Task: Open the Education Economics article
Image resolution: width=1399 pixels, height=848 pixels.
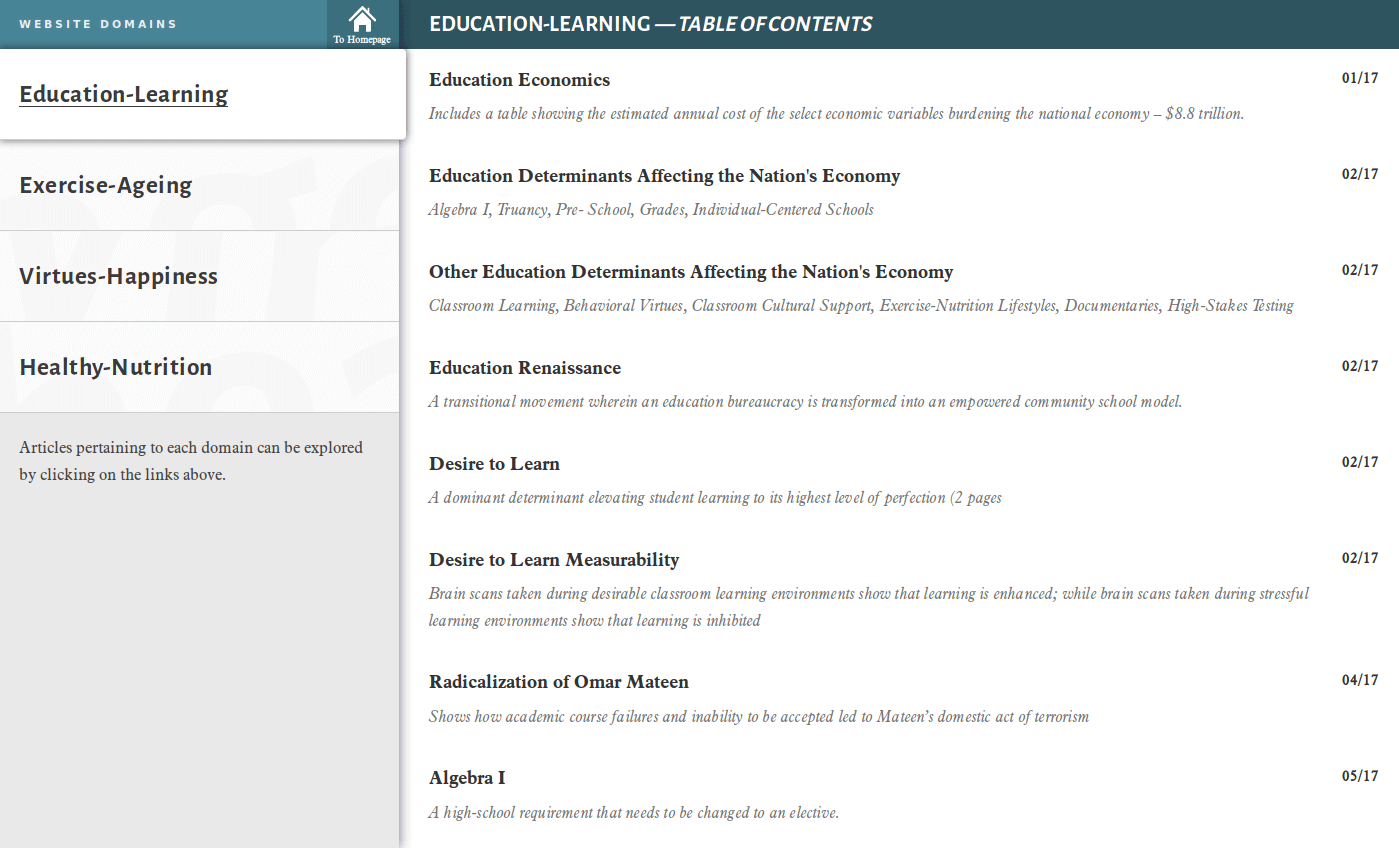Action: pyautogui.click(x=519, y=80)
